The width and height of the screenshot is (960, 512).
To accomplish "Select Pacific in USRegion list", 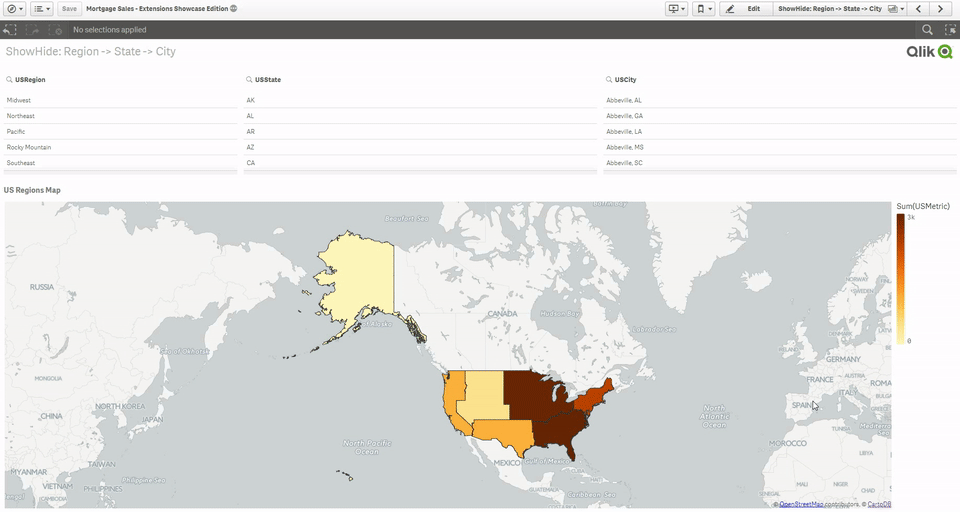I will coord(121,132).
